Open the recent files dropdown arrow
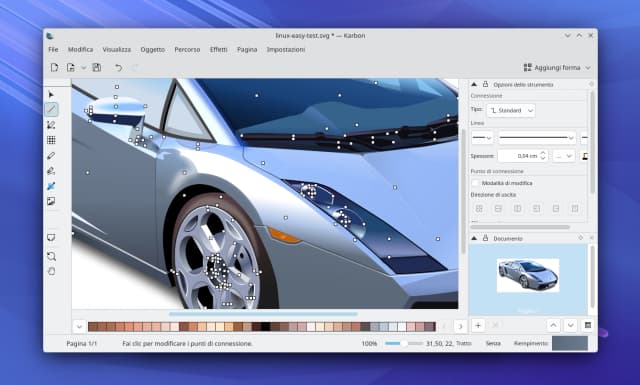Viewport: 640px width, 385px height. 84,68
